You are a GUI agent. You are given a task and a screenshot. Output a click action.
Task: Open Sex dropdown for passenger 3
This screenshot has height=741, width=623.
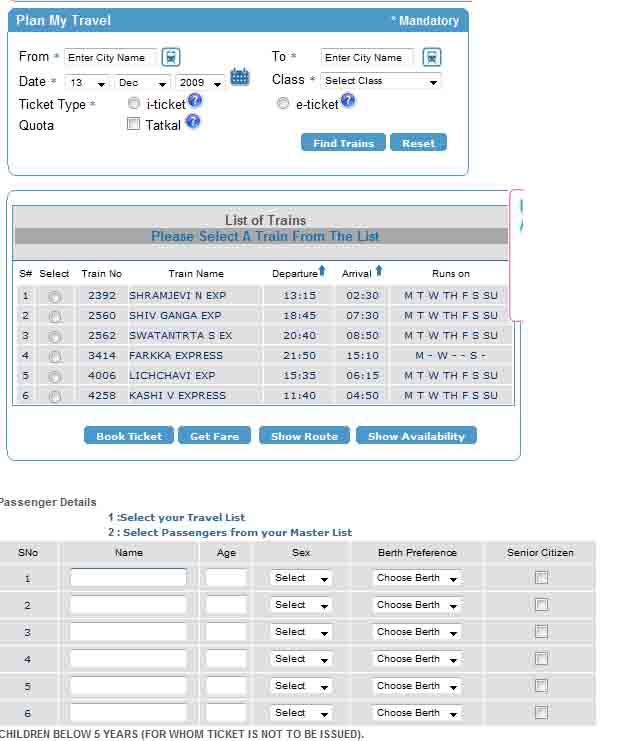pyautogui.click(x=301, y=632)
